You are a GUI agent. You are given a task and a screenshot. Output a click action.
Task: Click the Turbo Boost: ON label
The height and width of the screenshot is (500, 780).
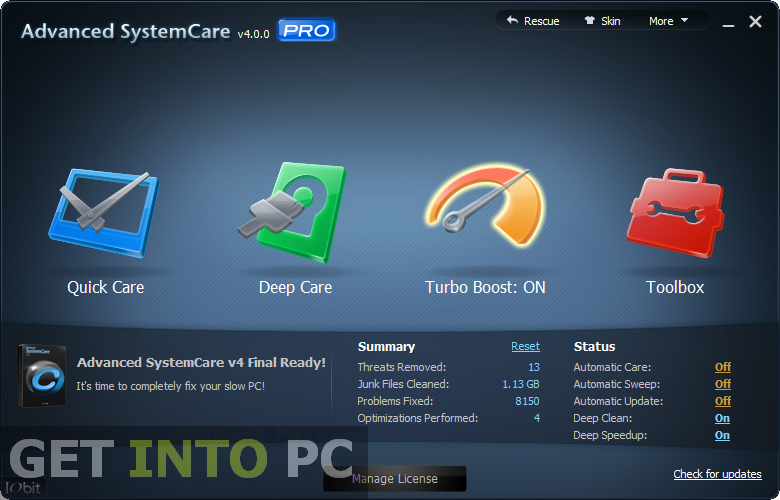[x=485, y=288]
